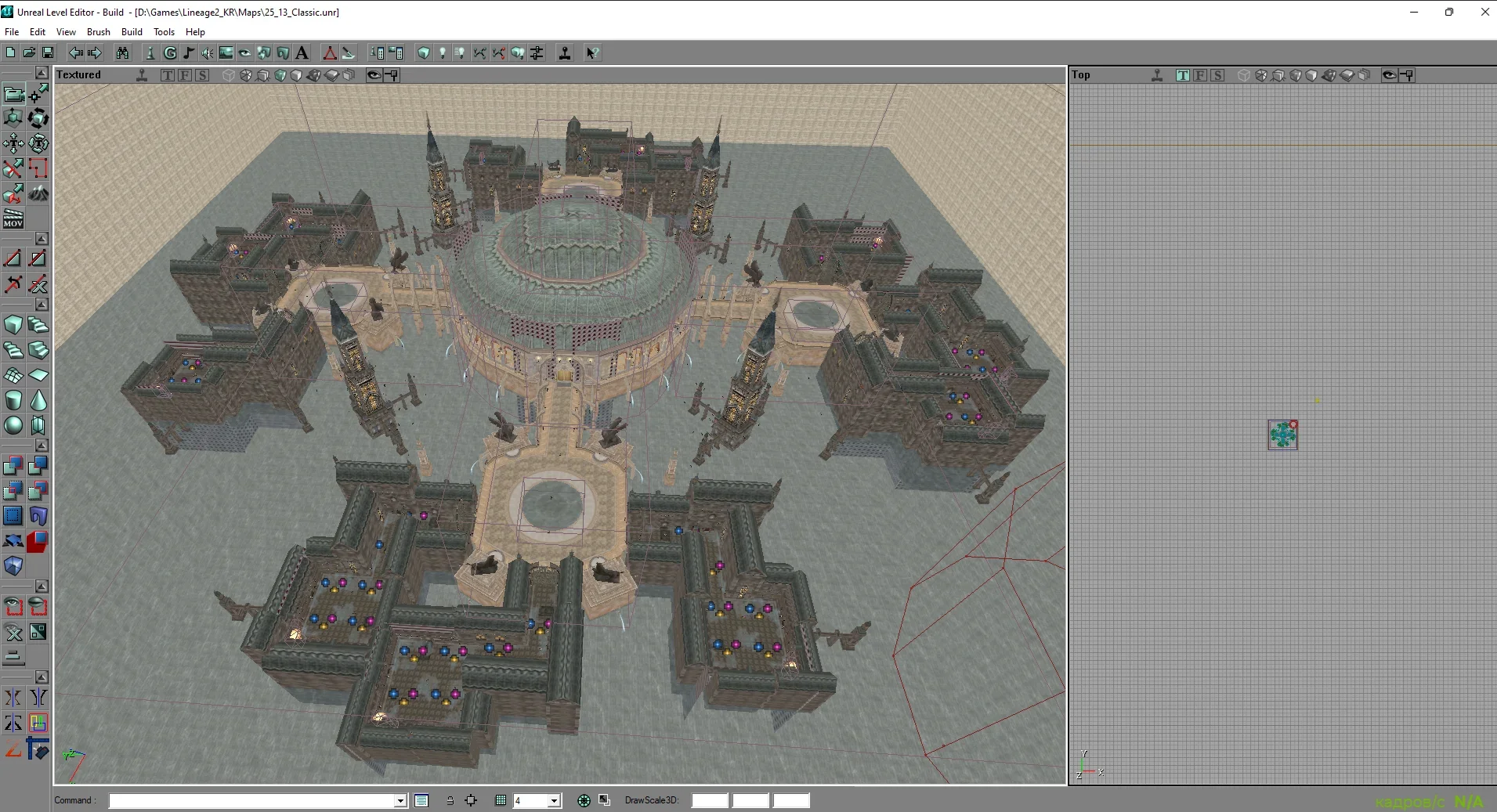Toggle T mode in Textured viewport
Screen dimensions: 1497x812
pyautogui.click(x=168, y=75)
